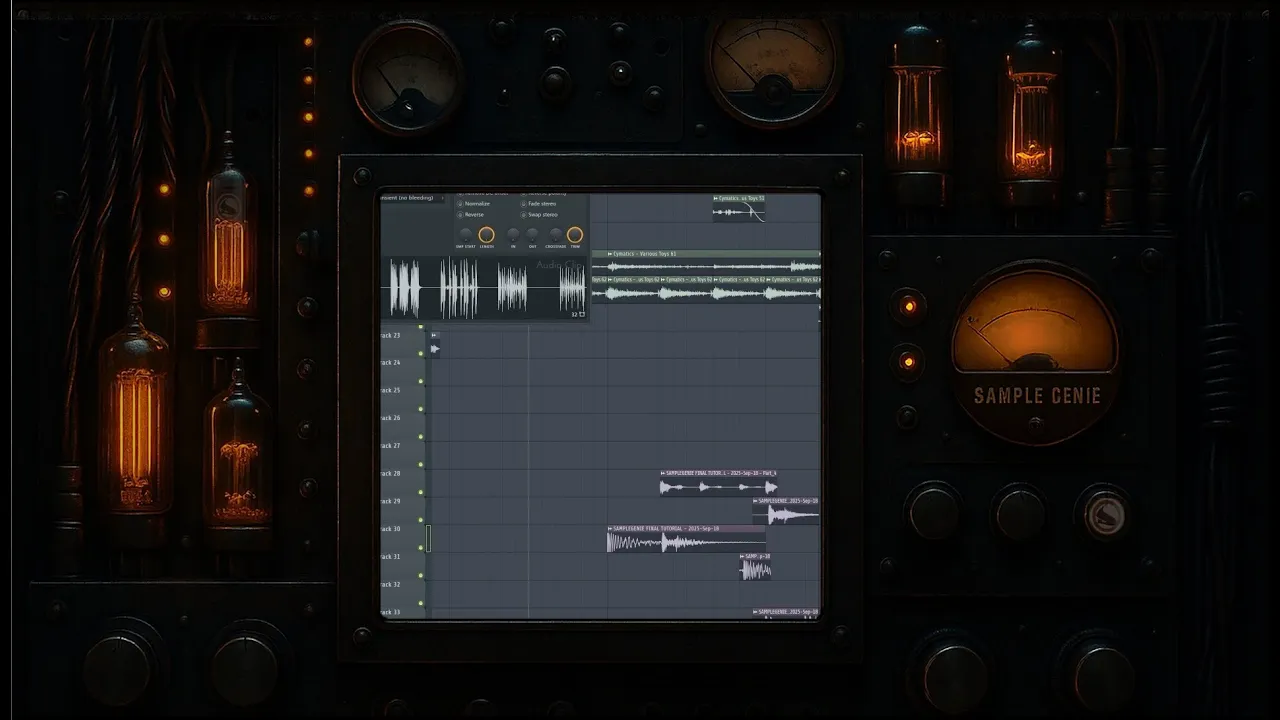
Task: Click the Track 32 label
Action: 390,584
